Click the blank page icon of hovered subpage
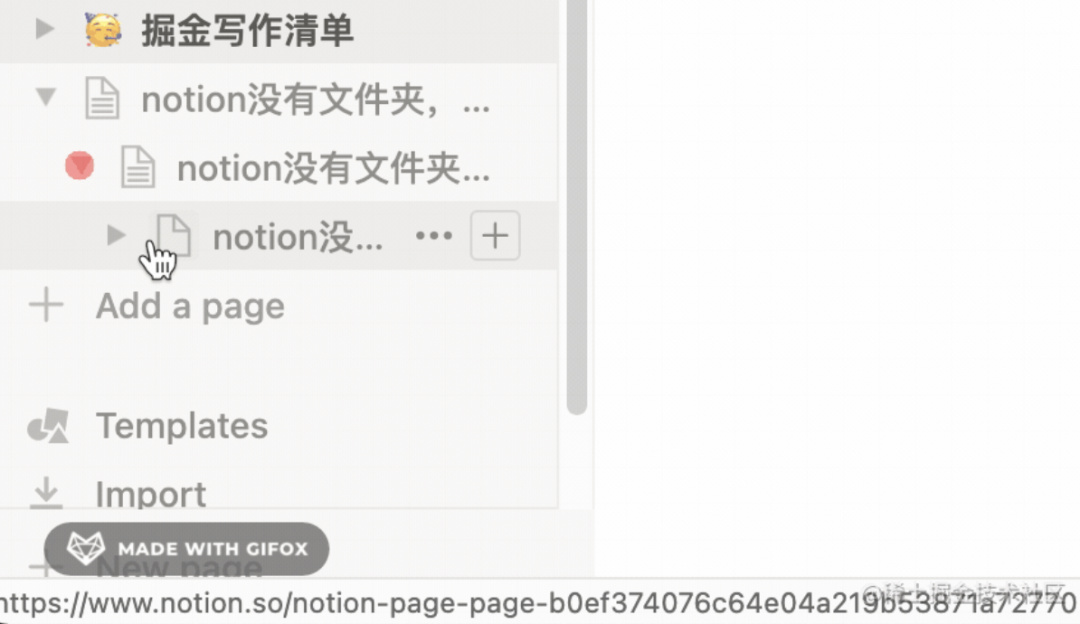Screen dimensions: 1080x624 pyautogui.click(x=173, y=236)
